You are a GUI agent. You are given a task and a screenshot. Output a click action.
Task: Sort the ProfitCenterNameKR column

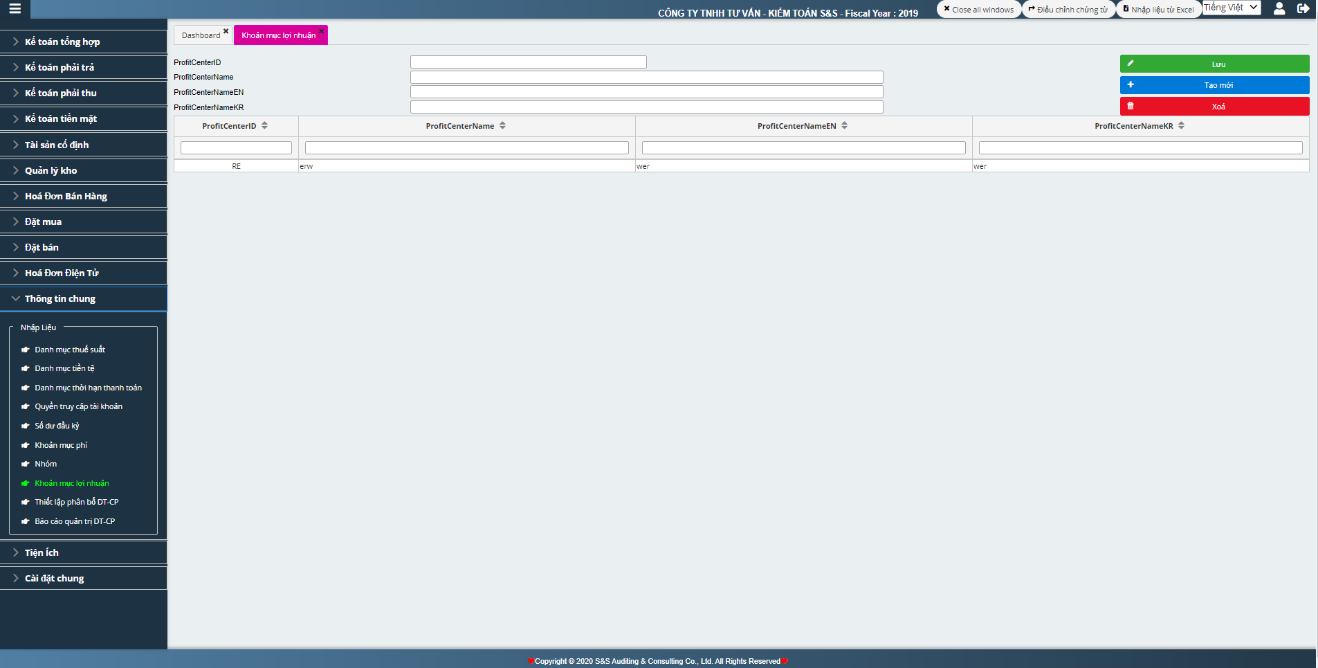pyautogui.click(x=1182, y=126)
